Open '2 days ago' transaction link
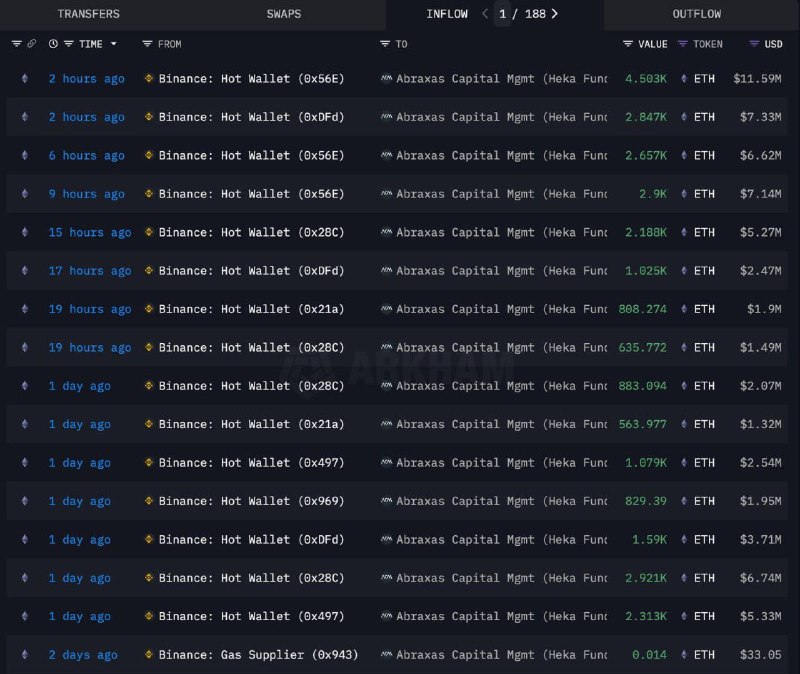800x674 pixels. [x=83, y=655]
